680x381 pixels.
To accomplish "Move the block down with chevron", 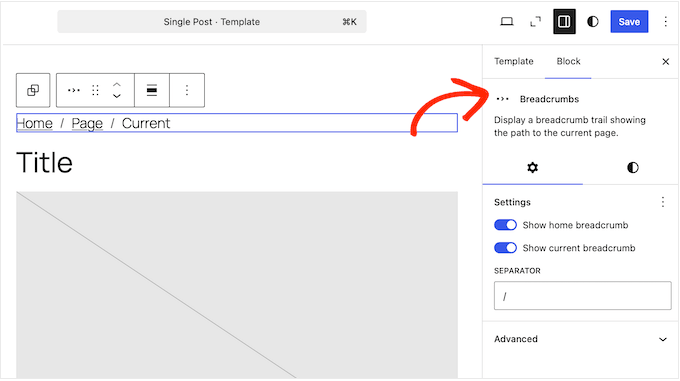I will (x=117, y=96).
